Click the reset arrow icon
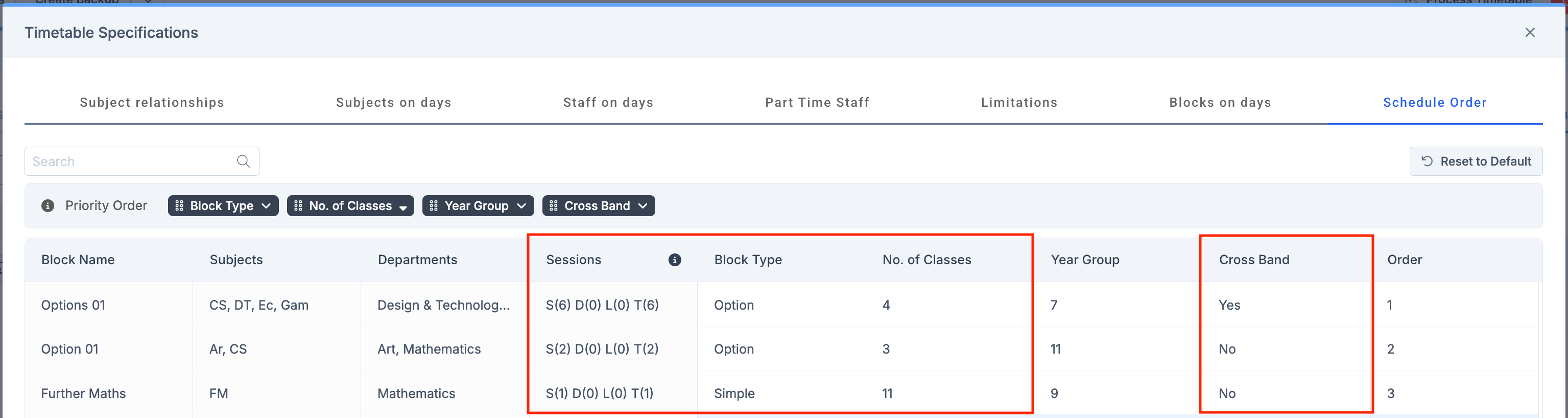Screen dimensions: 1568x418 [1427, 161]
